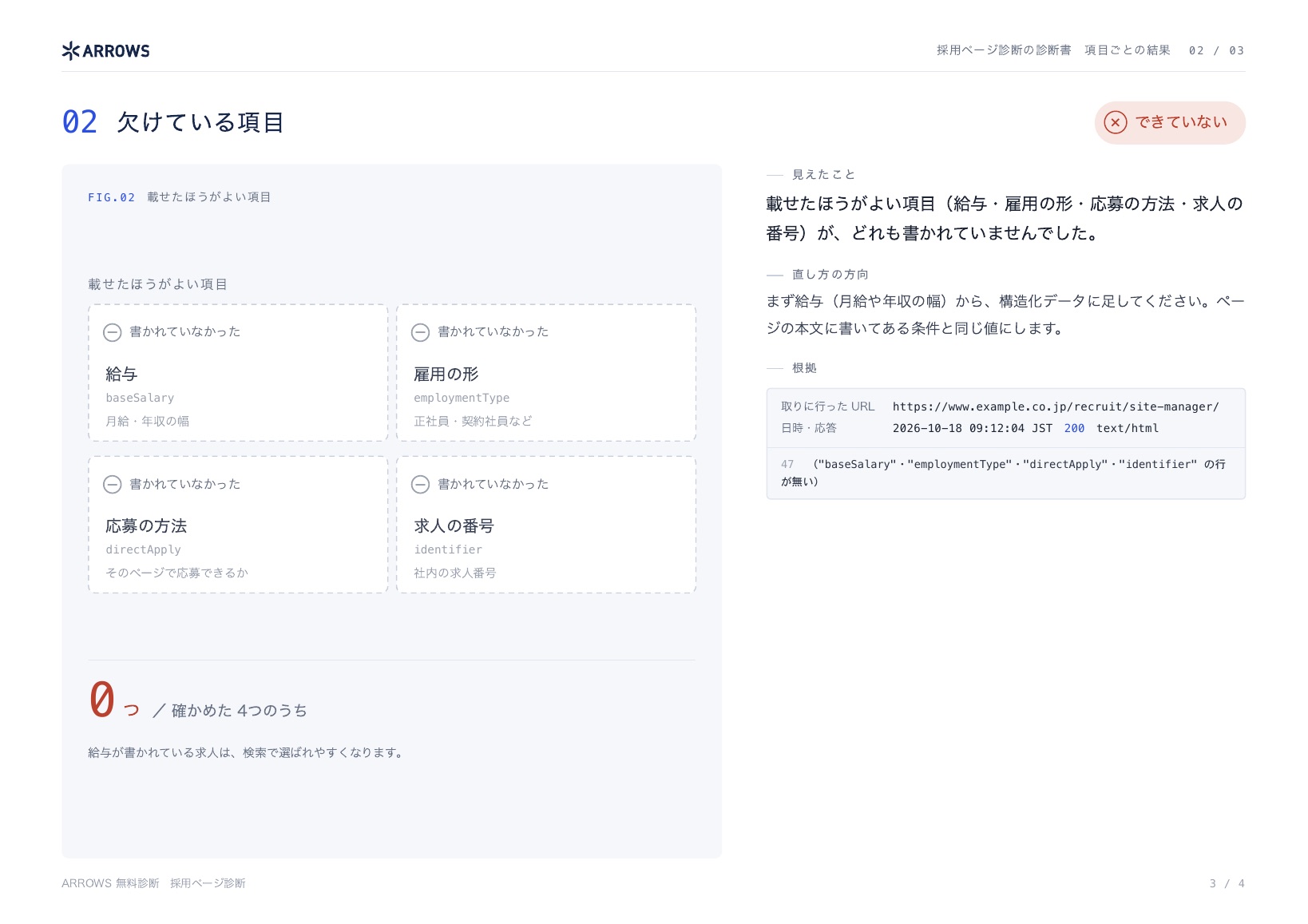Click the FIG.02 figure label
This screenshot has height=924, width=1308.
111,197
